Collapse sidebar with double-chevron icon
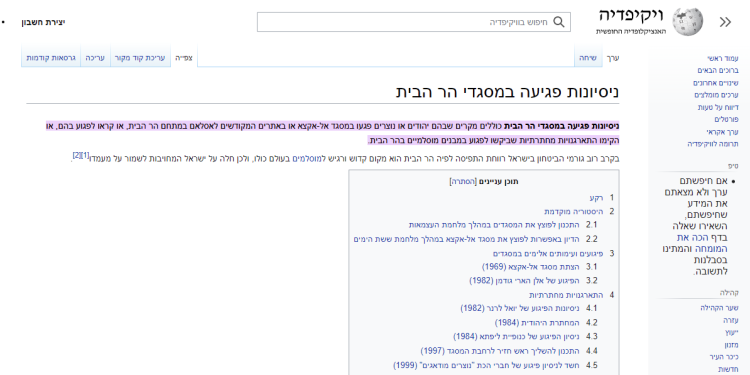The height and width of the screenshot is (375, 750). [725, 22]
